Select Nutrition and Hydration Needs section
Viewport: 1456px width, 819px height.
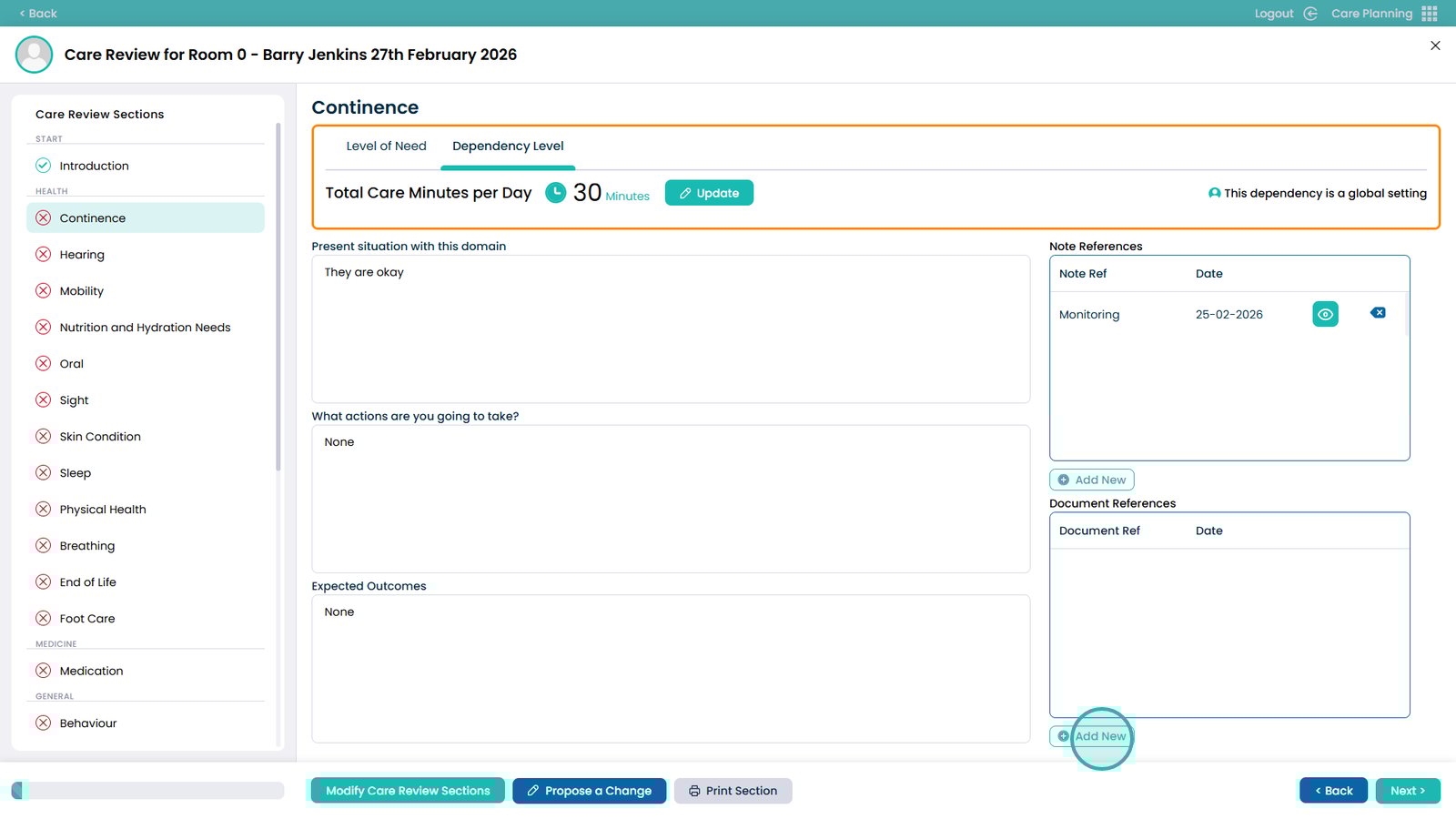[145, 328]
